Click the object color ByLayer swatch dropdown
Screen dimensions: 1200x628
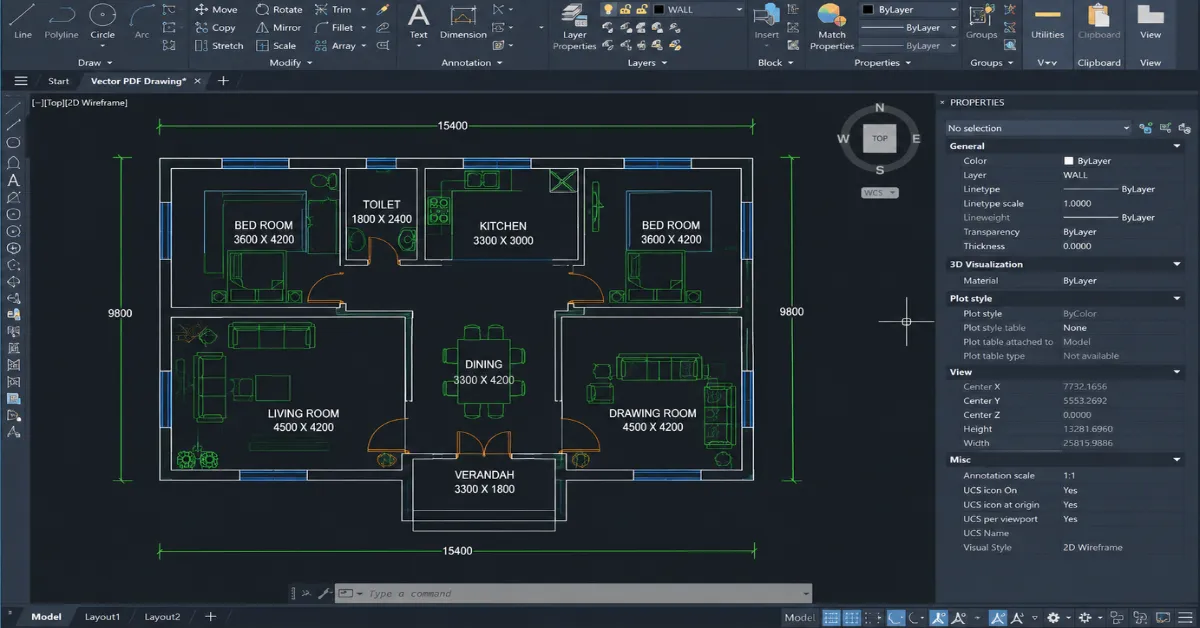click(x=909, y=10)
